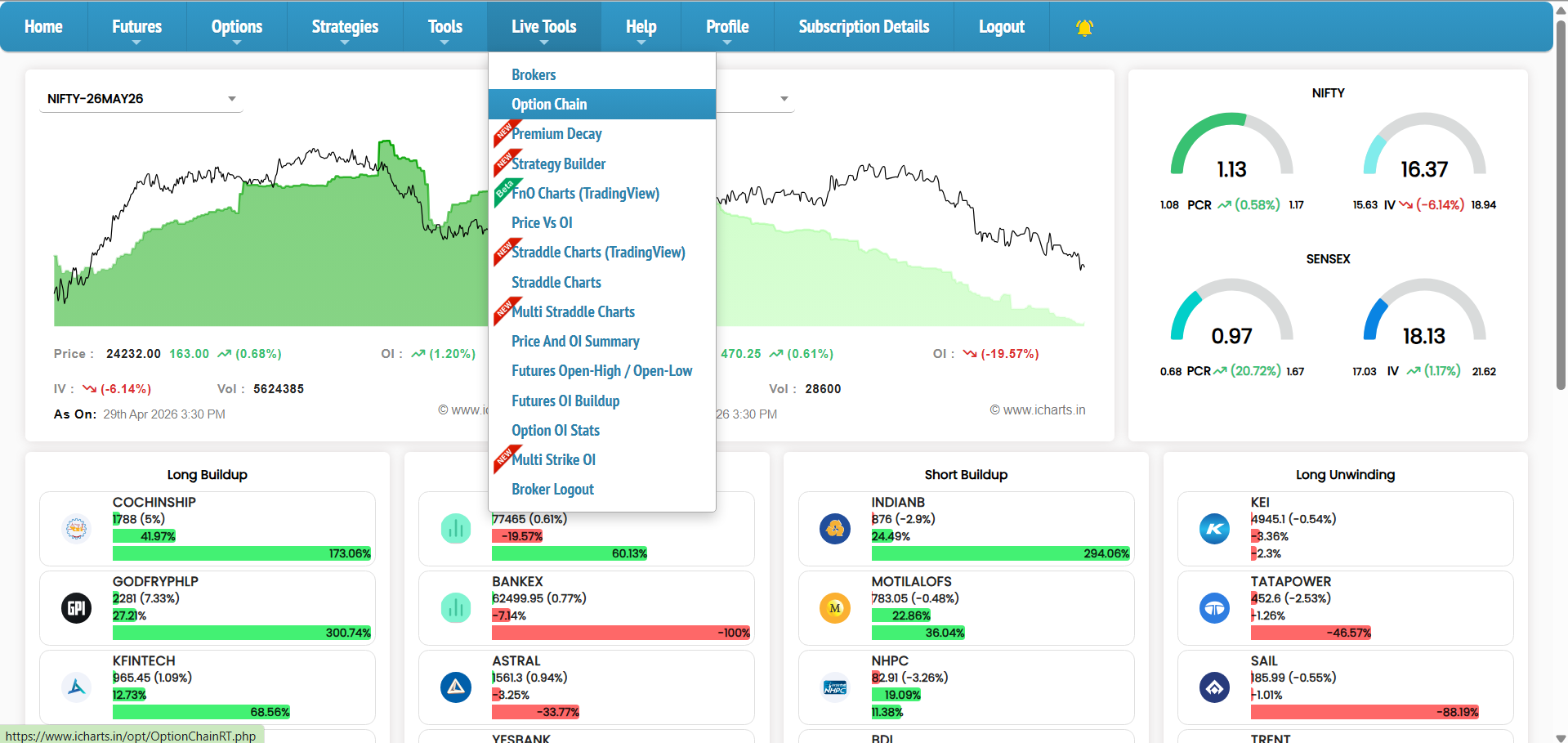Click the notification bell icon
1568x743 pixels.
click(x=1084, y=28)
